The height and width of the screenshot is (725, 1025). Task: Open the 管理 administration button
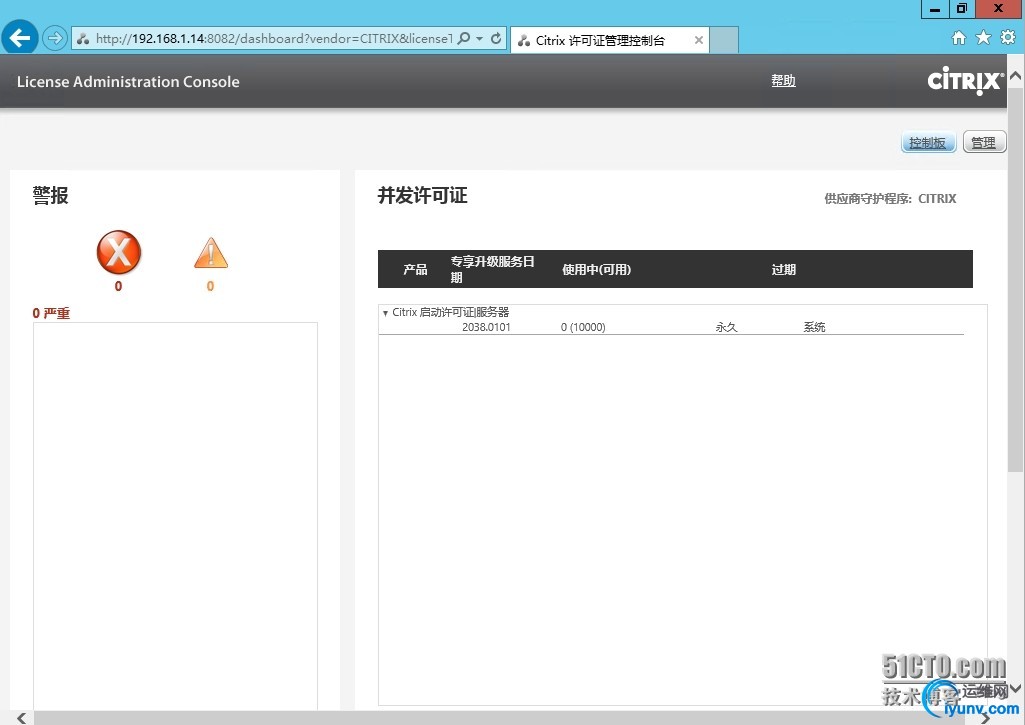pyautogui.click(x=984, y=143)
